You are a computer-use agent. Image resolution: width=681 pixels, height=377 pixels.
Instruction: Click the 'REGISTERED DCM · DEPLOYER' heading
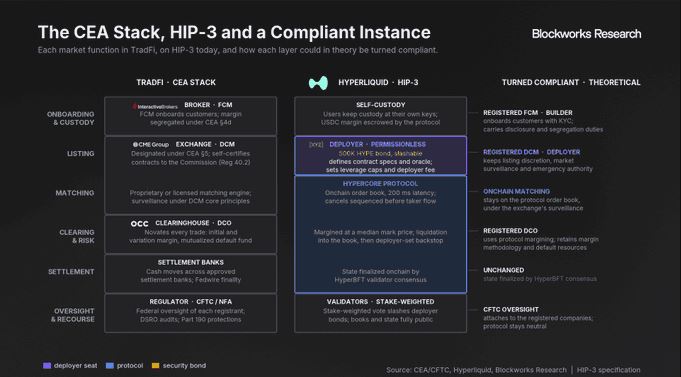532,152
